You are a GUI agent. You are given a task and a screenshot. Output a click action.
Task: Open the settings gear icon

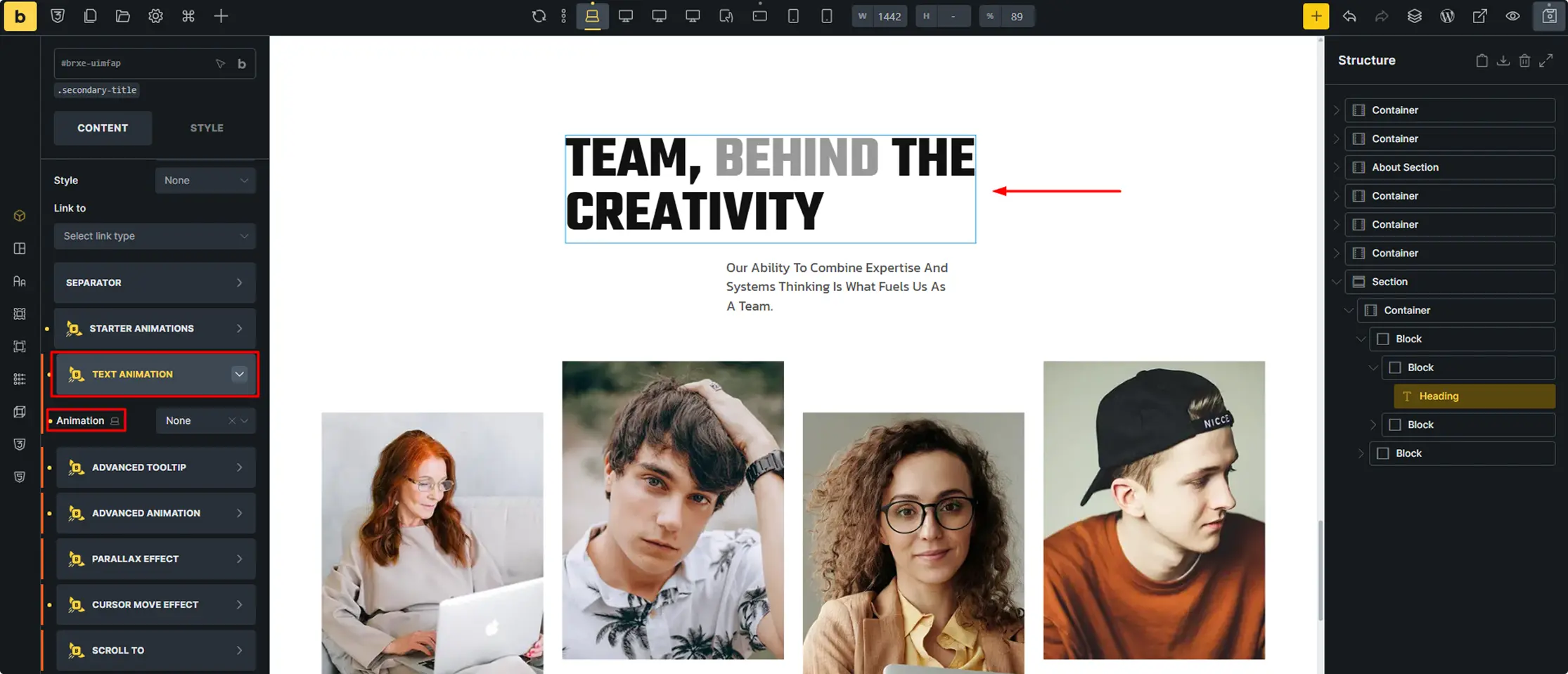tap(155, 16)
